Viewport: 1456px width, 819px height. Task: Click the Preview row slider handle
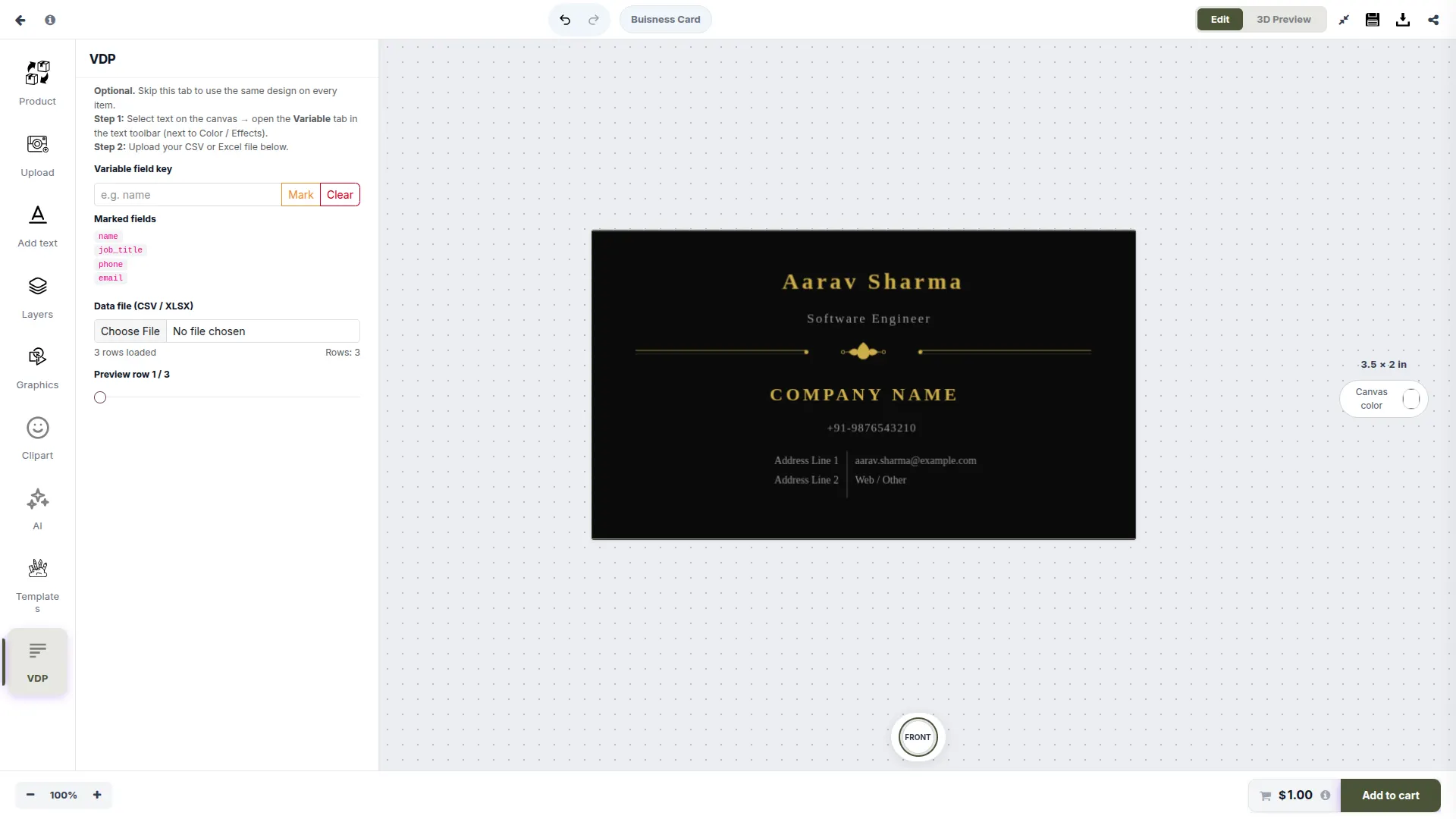[x=100, y=397]
